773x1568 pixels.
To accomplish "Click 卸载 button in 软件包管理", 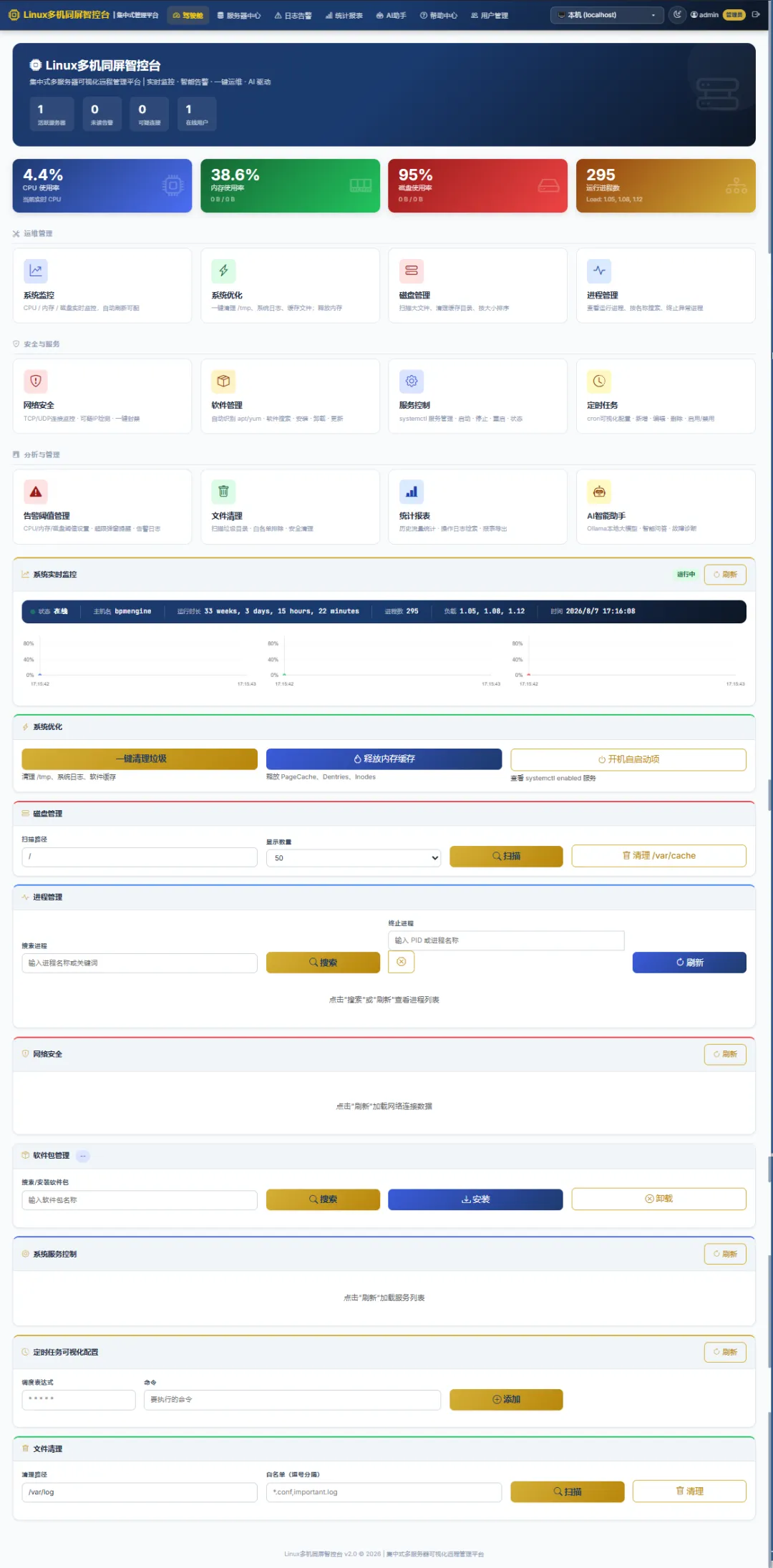I will pos(658,1199).
